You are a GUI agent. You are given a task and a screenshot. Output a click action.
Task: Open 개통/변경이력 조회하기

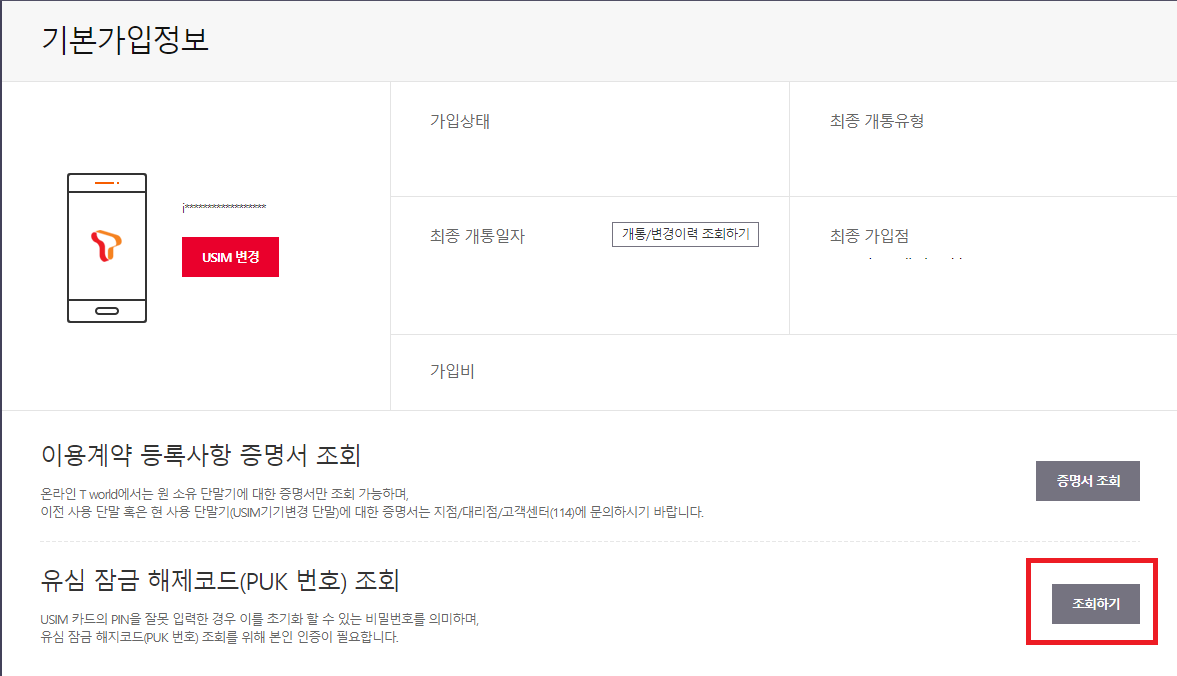(x=684, y=233)
